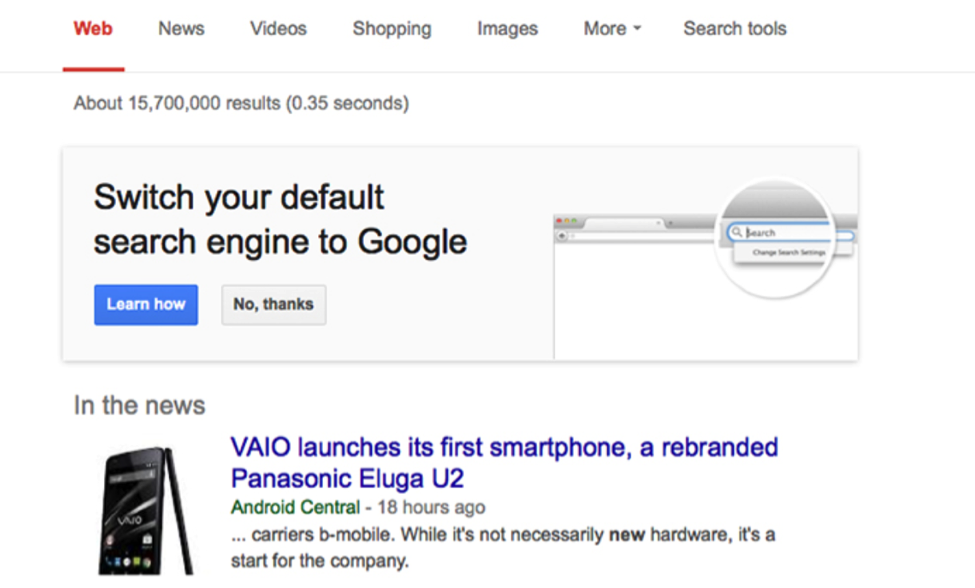
Task: Open the Shopping search results
Action: click(x=391, y=29)
